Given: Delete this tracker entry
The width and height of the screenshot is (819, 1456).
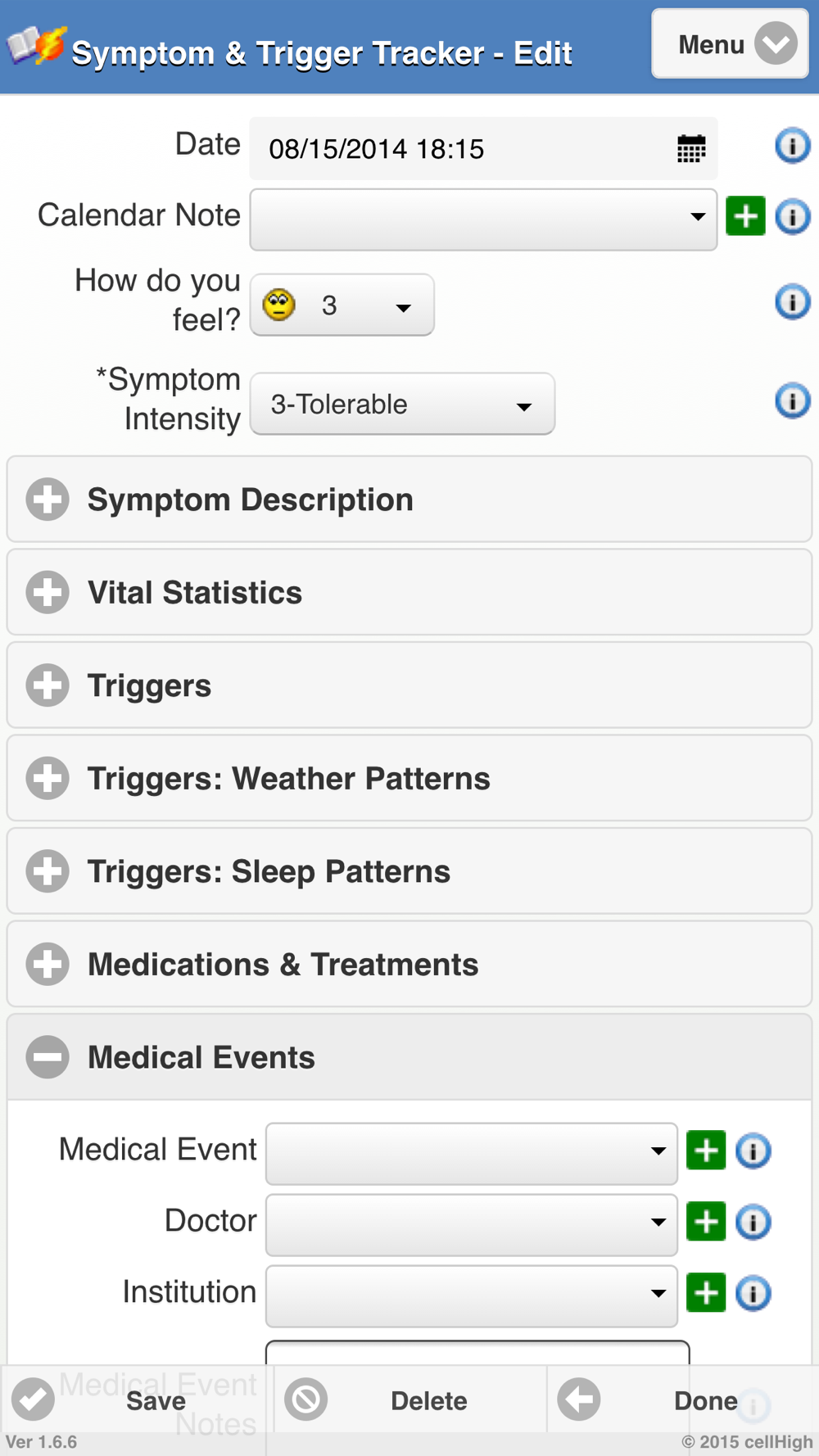Looking at the screenshot, I should 409,1400.
